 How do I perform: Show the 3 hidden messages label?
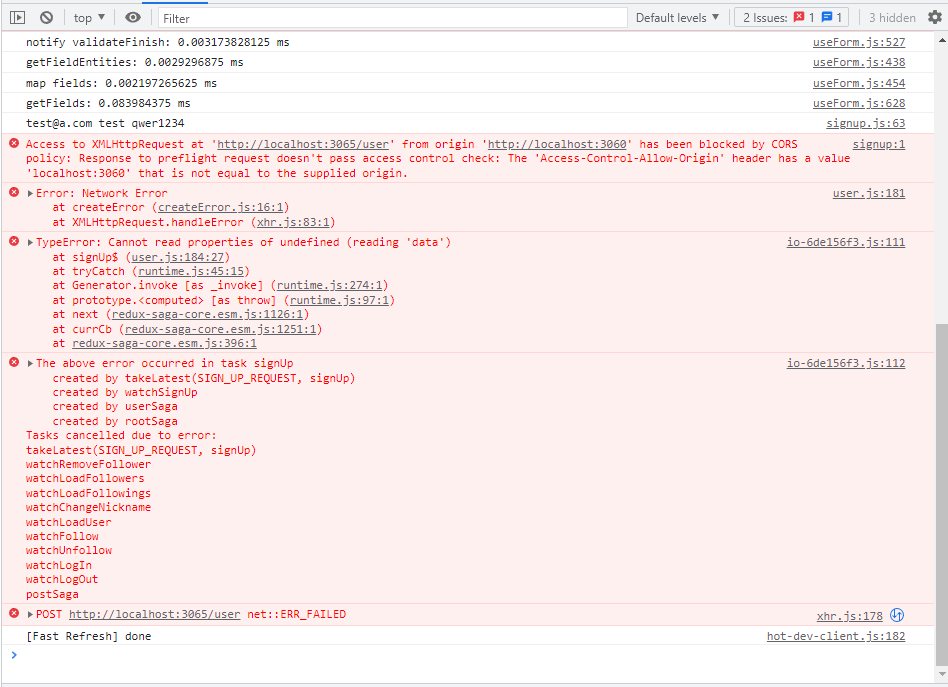[892, 18]
